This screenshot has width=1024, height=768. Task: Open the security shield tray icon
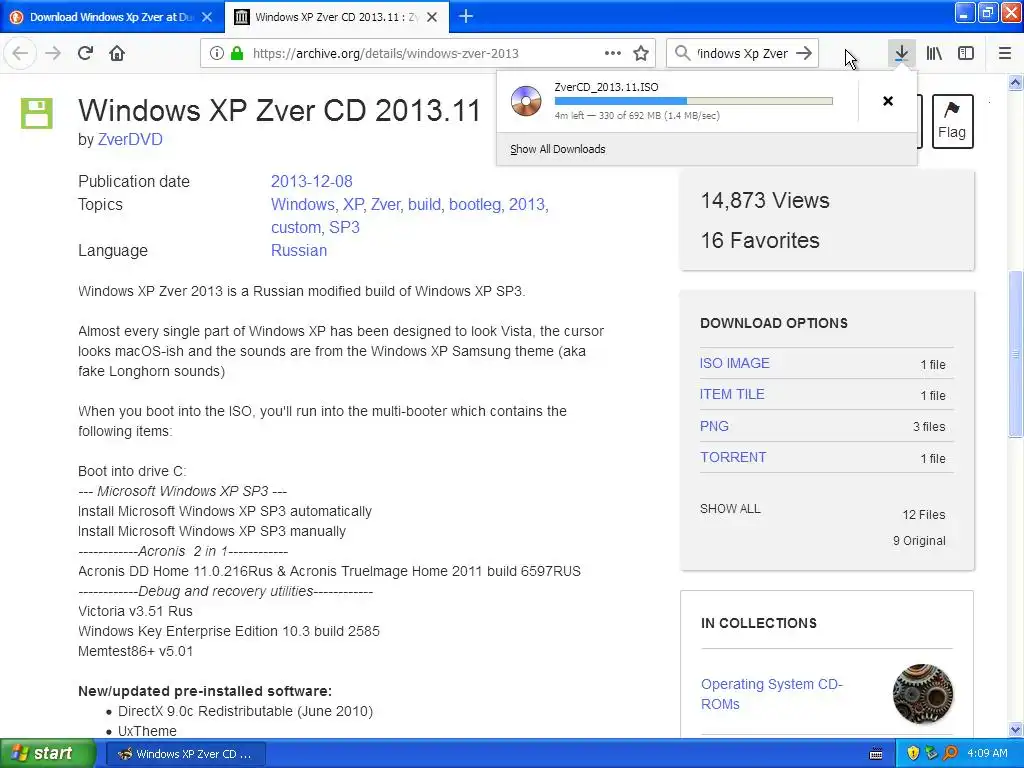click(x=913, y=754)
